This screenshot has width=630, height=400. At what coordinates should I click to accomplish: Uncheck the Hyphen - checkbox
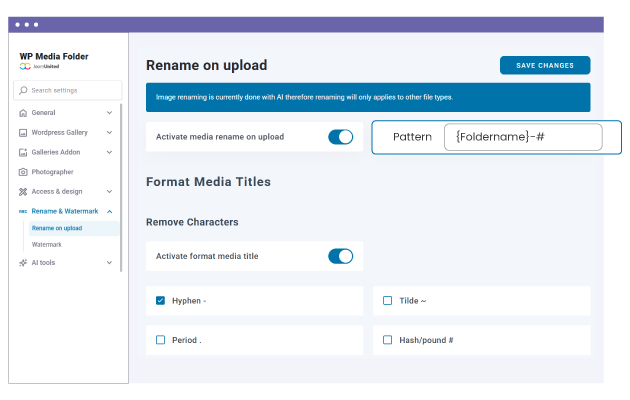160,300
